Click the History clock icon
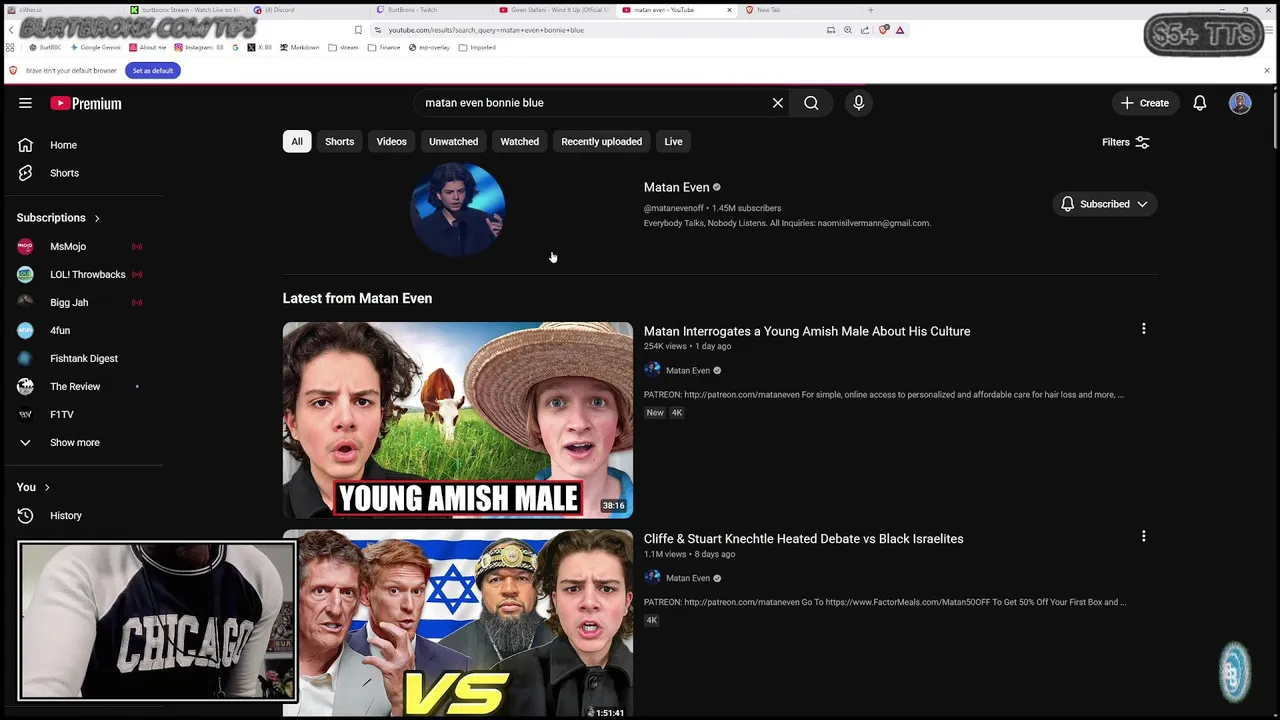Viewport: 1280px width, 720px height. click(25, 516)
